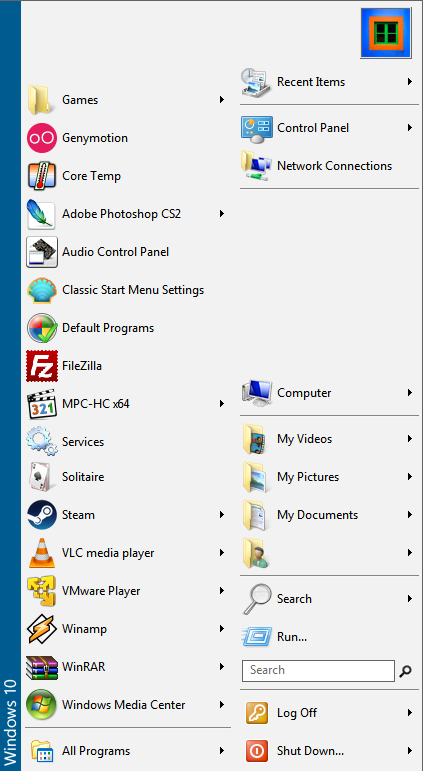Open the My Pictures label
The width and height of the screenshot is (423, 771).
pyautogui.click(x=308, y=477)
